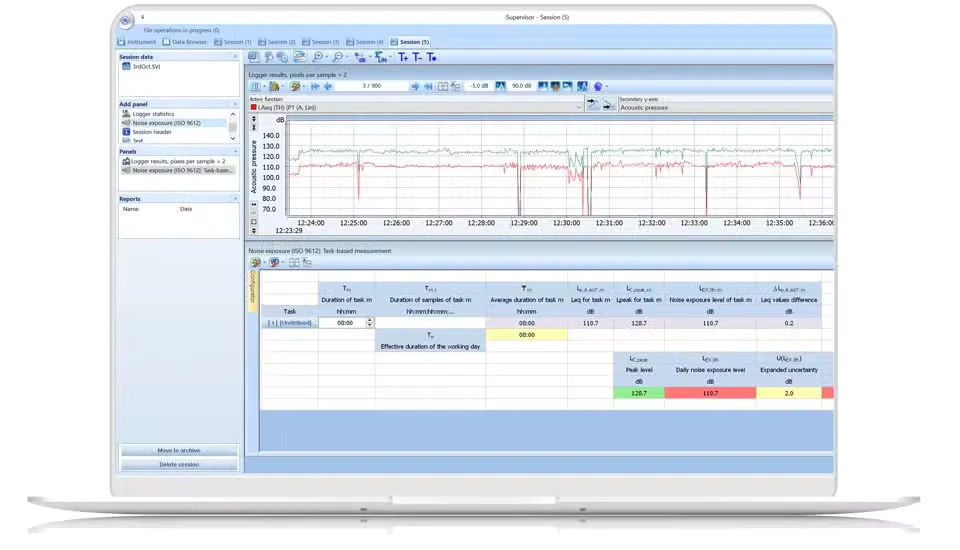
Task: Click the -5.0 dB value field
Action: click(x=479, y=86)
